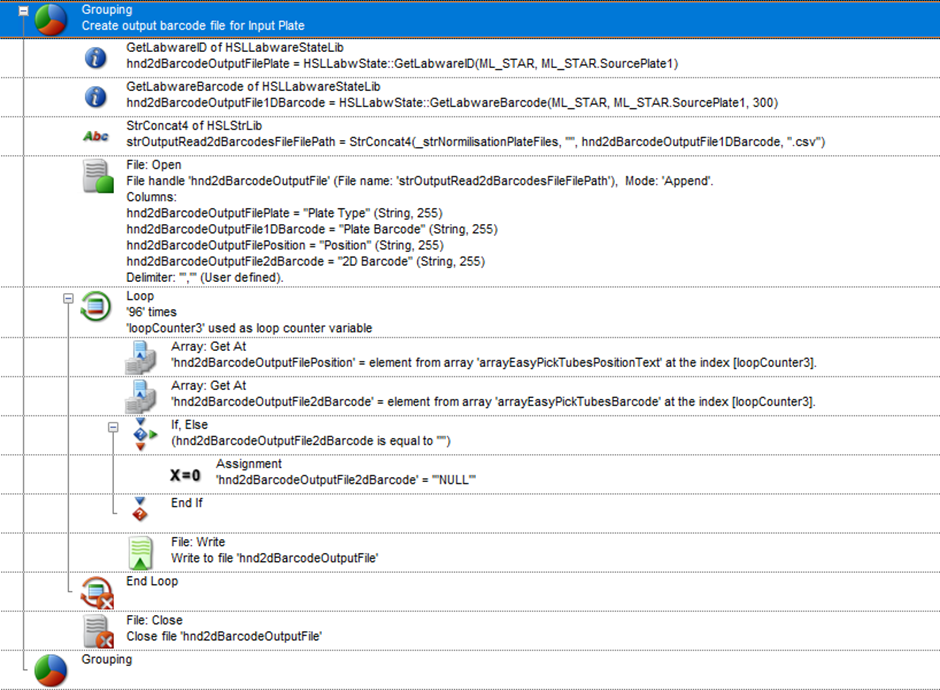Click the If, Else branch icon
Viewport: 940px width, 690px height.
click(141, 435)
